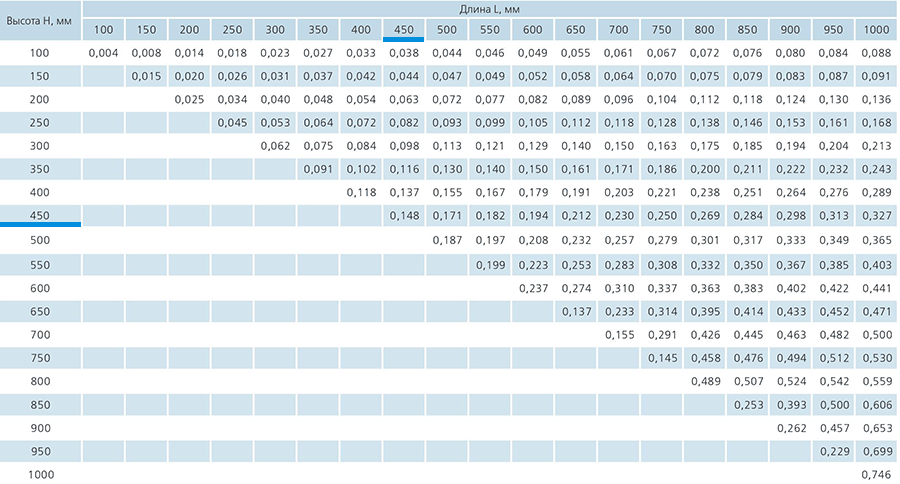This screenshot has width=900, height=484.
Task: Click the value 0,004 cell
Action: point(103,53)
